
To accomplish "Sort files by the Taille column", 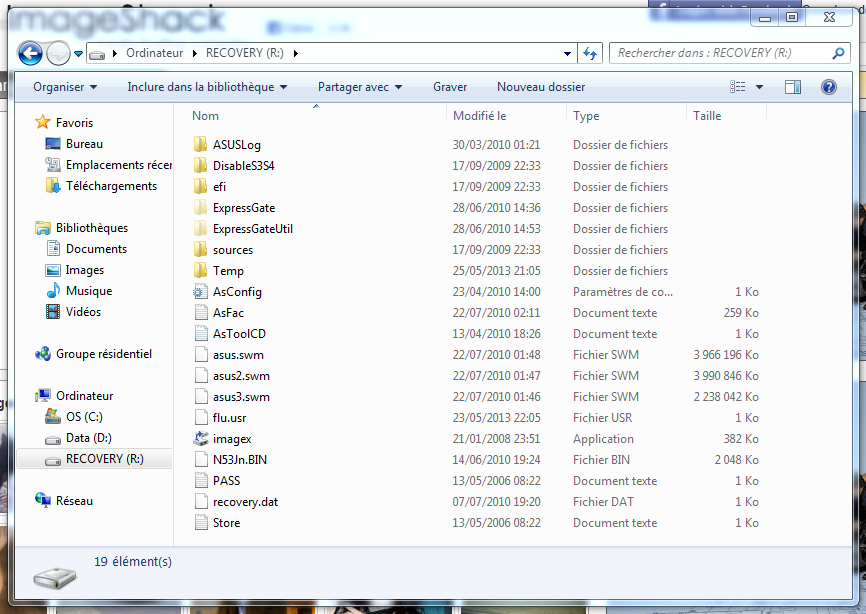I will 707,116.
